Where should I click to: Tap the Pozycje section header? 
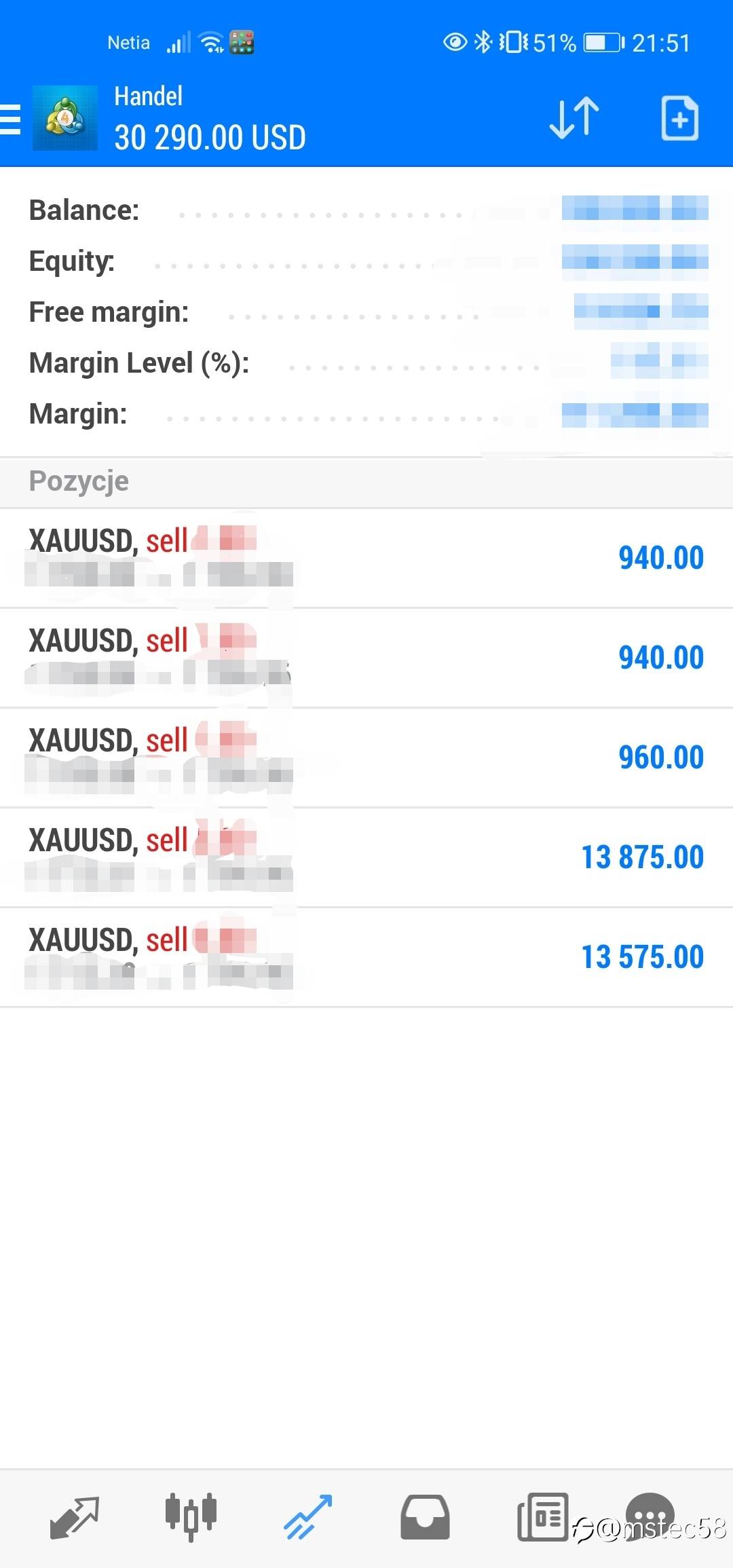366,481
